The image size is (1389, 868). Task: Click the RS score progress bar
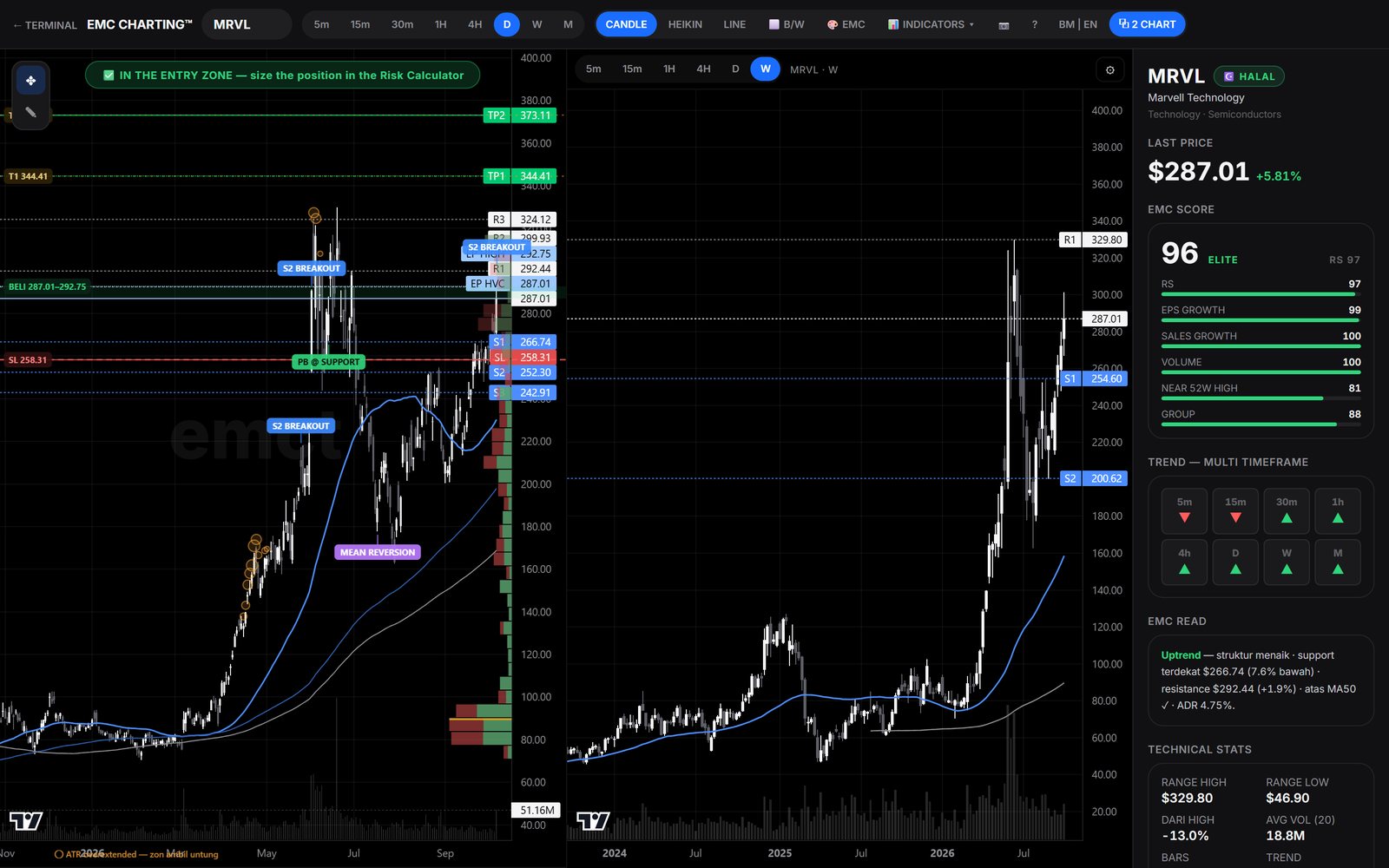[x=1261, y=294]
